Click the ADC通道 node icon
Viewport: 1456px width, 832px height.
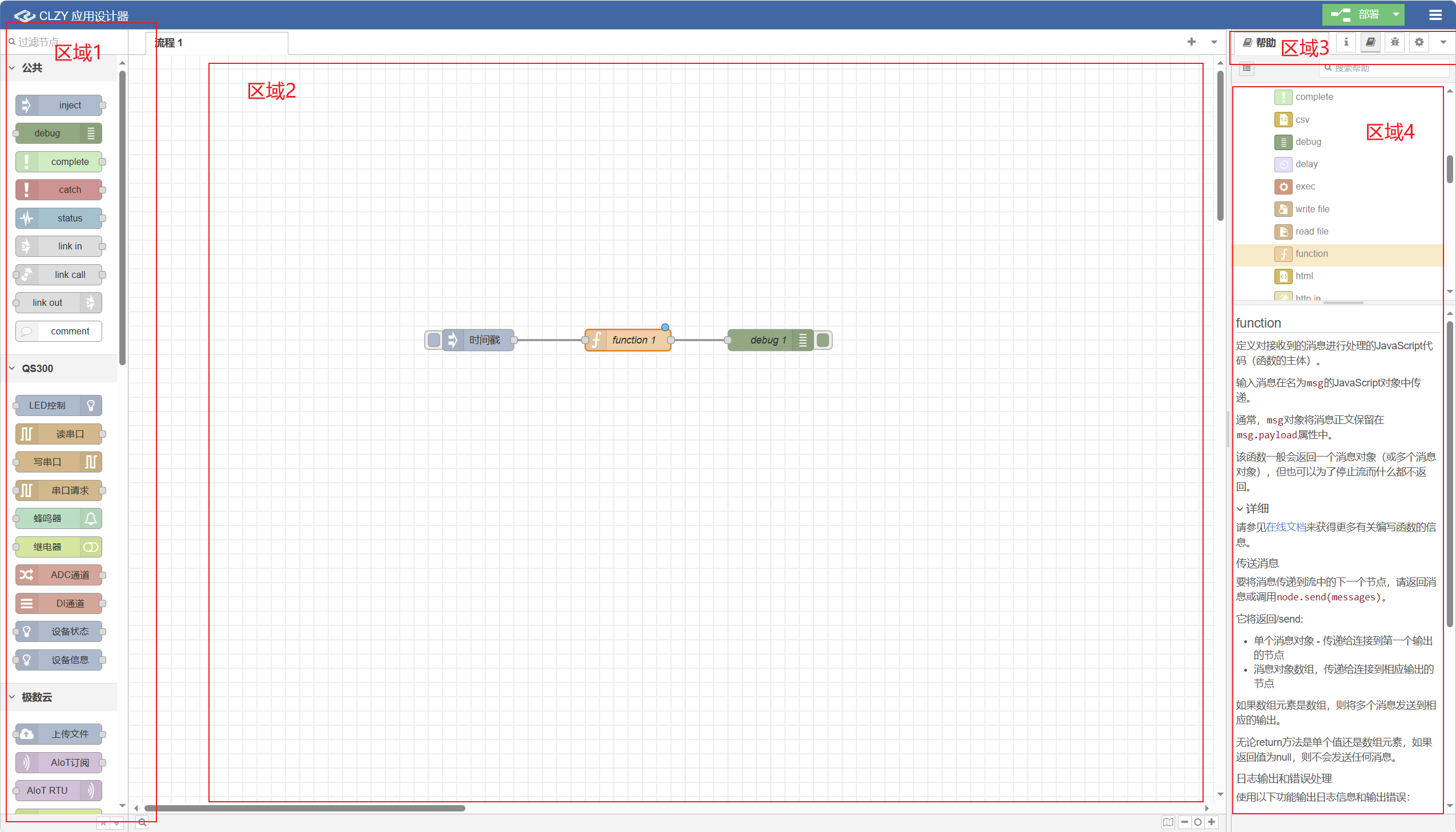click(28, 574)
